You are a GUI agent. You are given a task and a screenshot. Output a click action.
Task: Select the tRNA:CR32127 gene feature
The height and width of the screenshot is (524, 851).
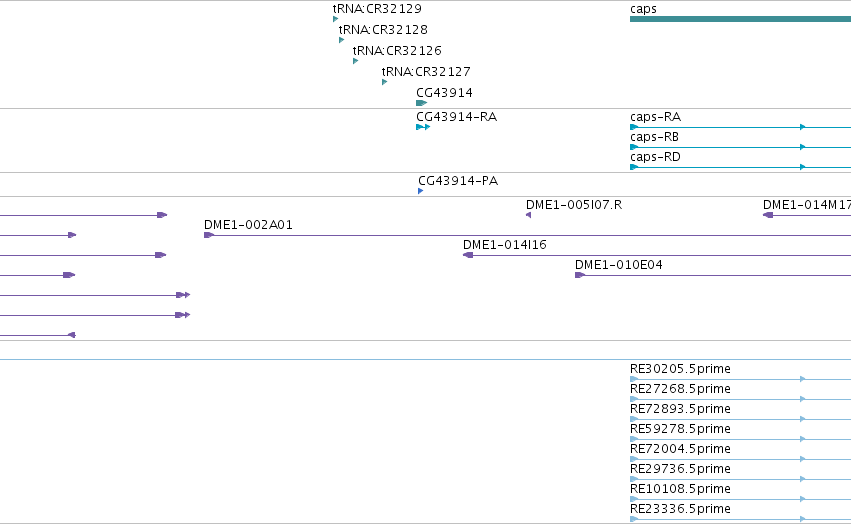click(x=384, y=82)
